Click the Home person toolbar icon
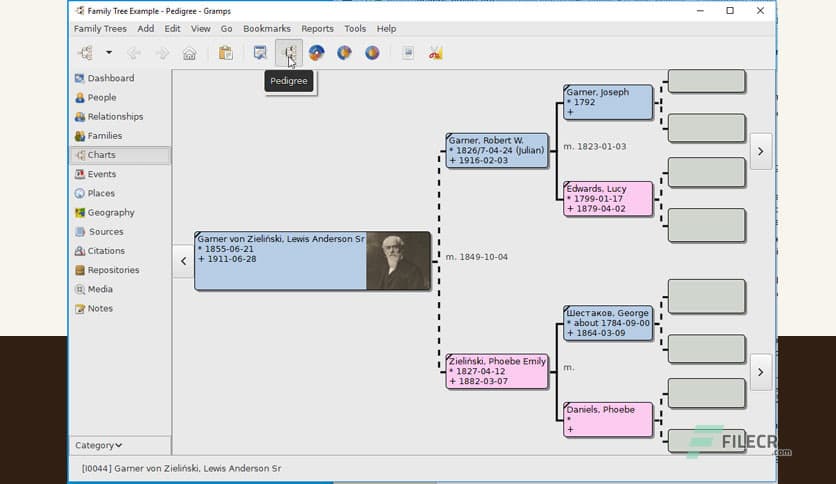The width and height of the screenshot is (836, 484). 189,53
